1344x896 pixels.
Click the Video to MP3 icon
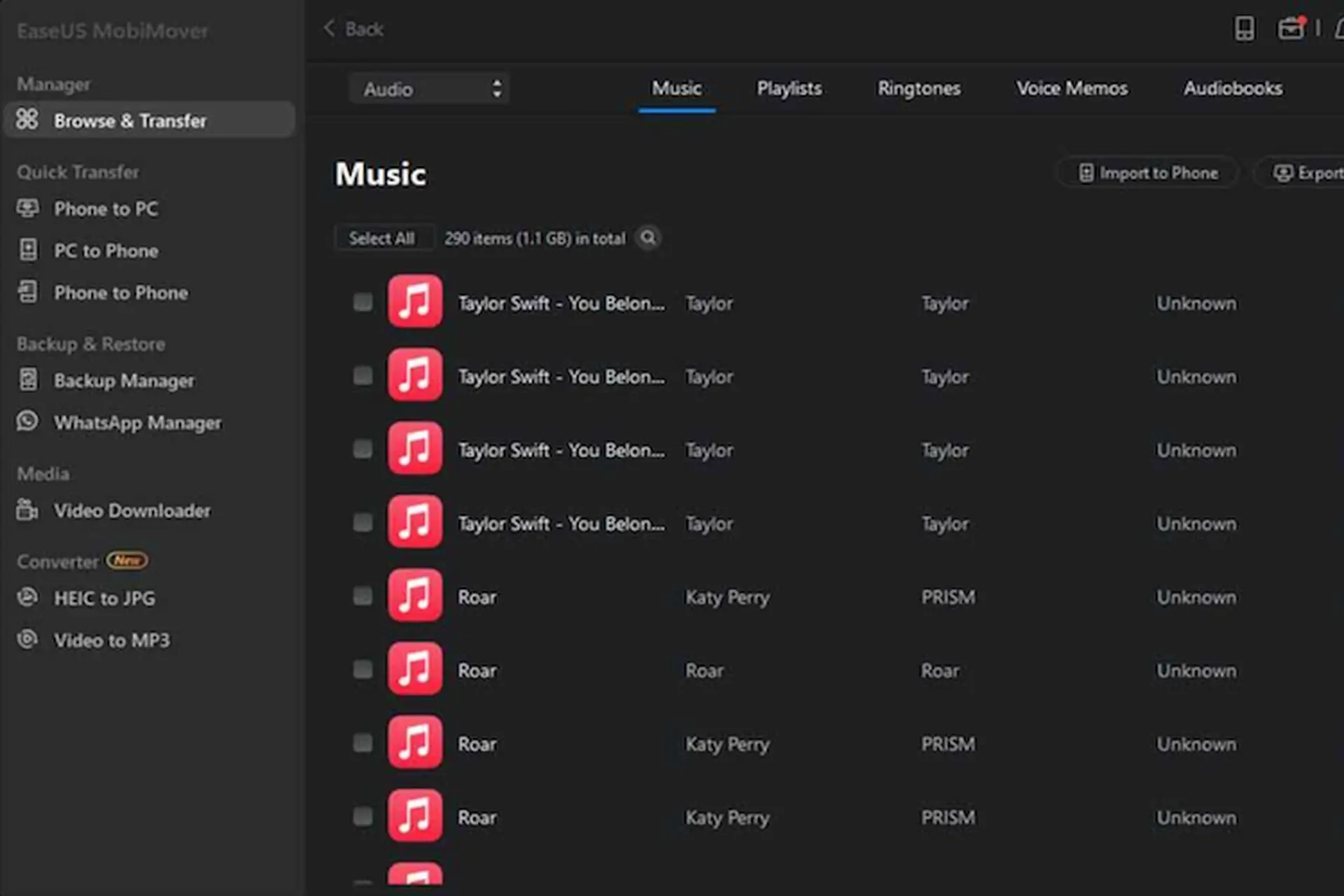(x=28, y=639)
